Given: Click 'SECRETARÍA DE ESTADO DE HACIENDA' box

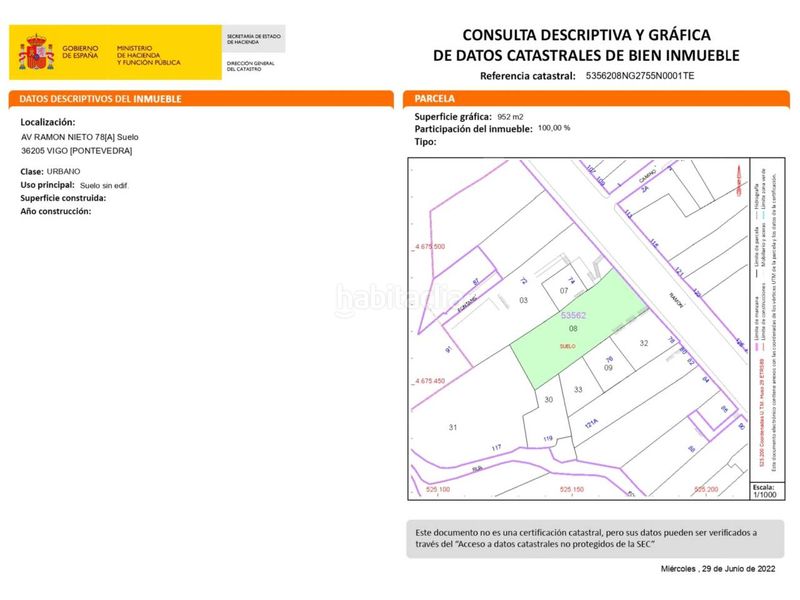Looking at the screenshot, I should [x=254, y=39].
